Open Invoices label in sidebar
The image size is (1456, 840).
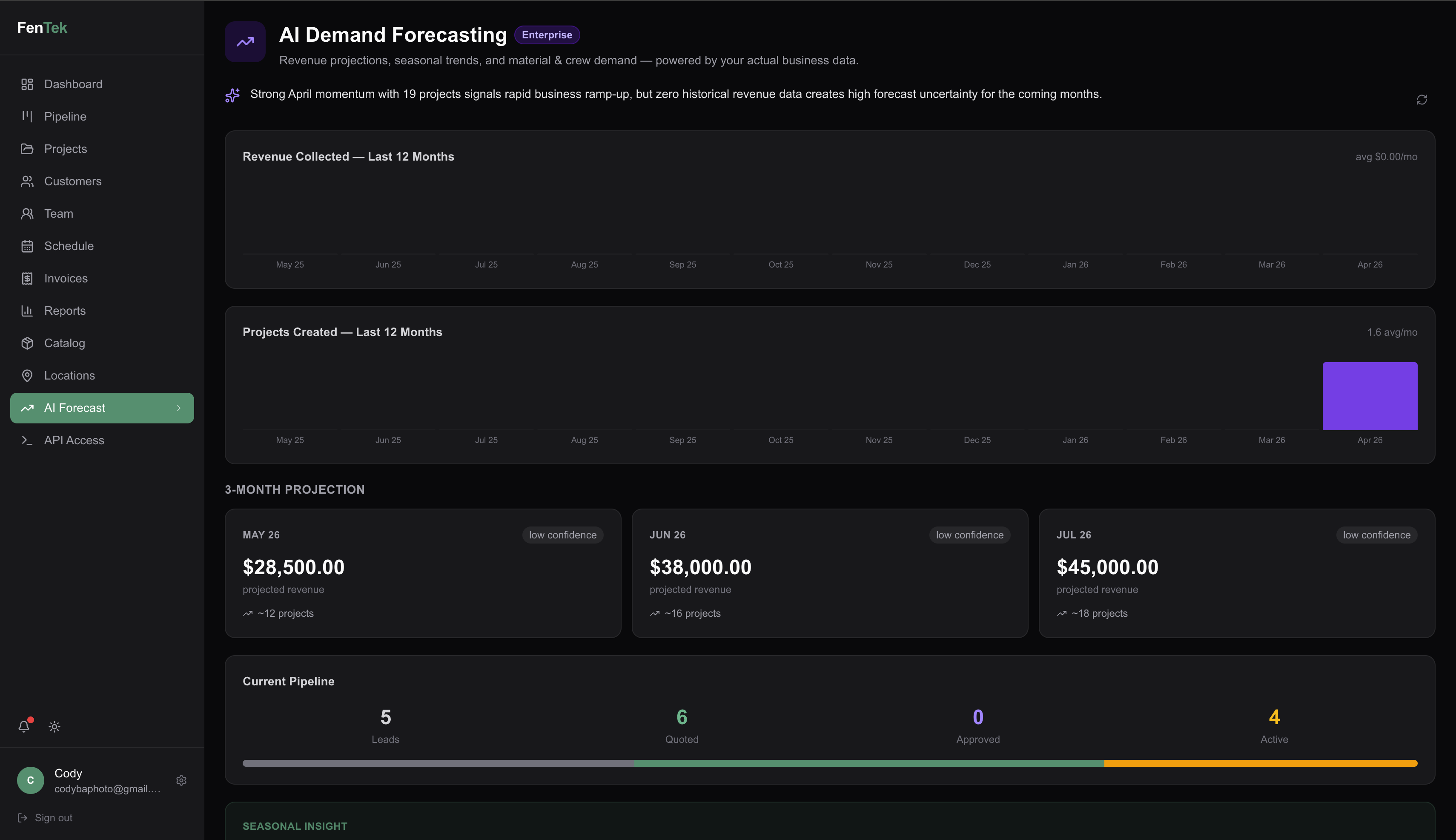[66, 278]
